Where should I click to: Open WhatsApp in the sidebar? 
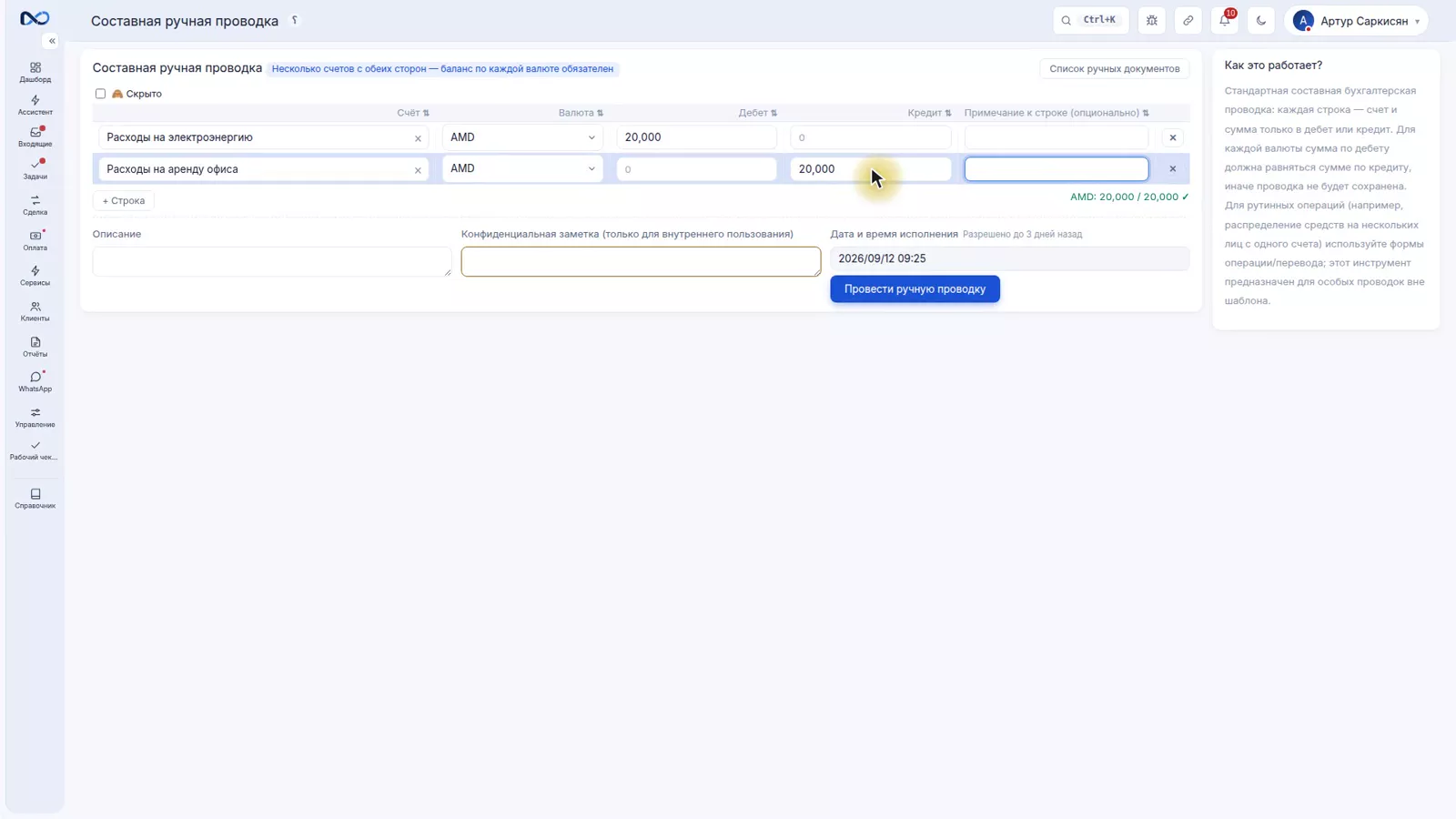35,382
